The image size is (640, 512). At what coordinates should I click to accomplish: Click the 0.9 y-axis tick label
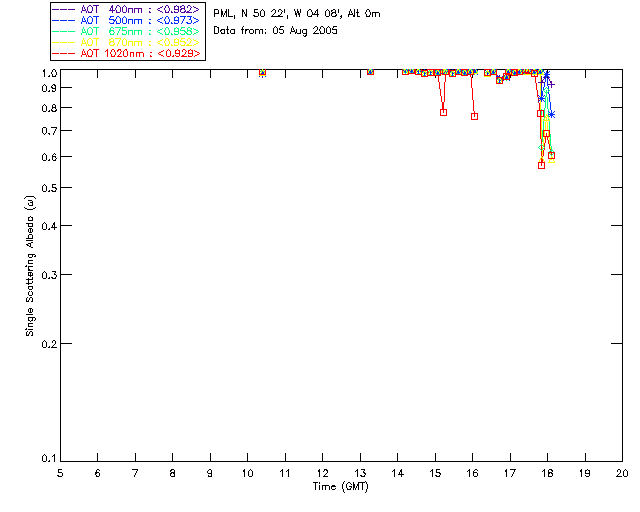point(49,88)
